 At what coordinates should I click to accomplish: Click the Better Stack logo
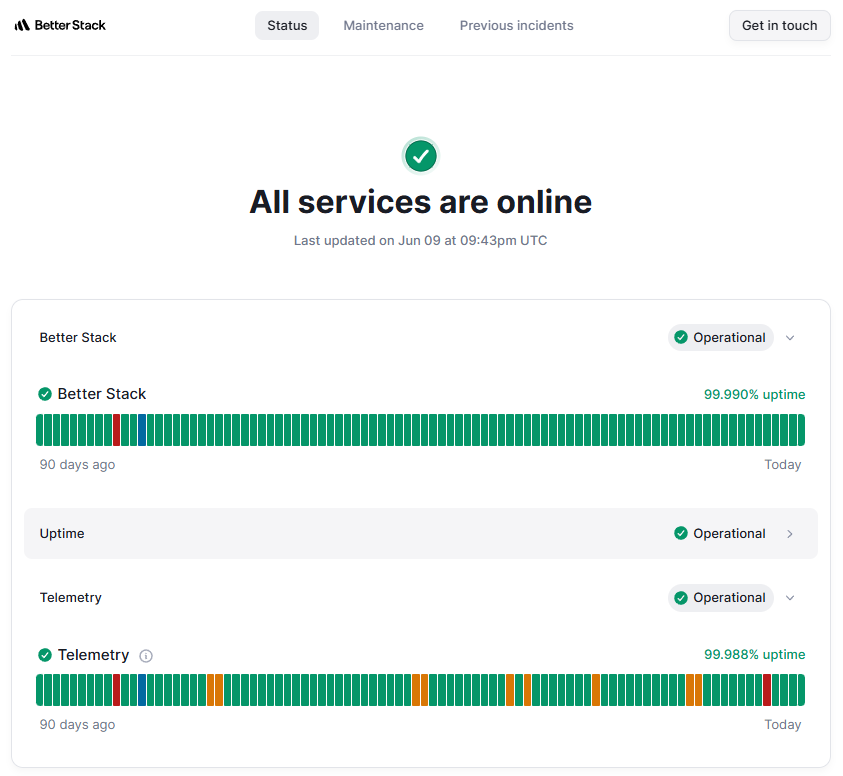coord(60,25)
